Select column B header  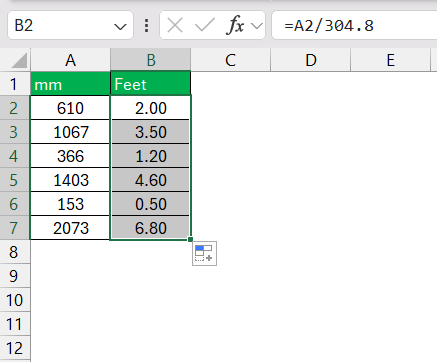click(151, 60)
